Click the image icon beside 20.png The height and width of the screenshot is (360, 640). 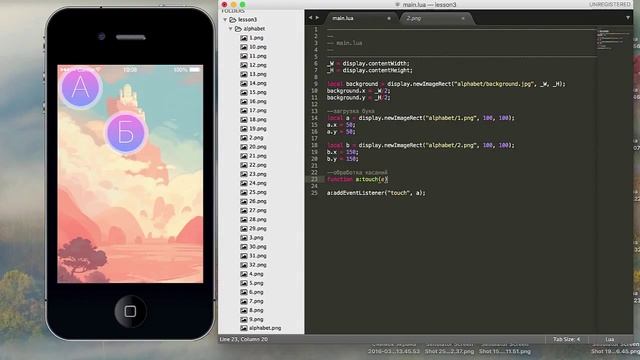pos(244,147)
